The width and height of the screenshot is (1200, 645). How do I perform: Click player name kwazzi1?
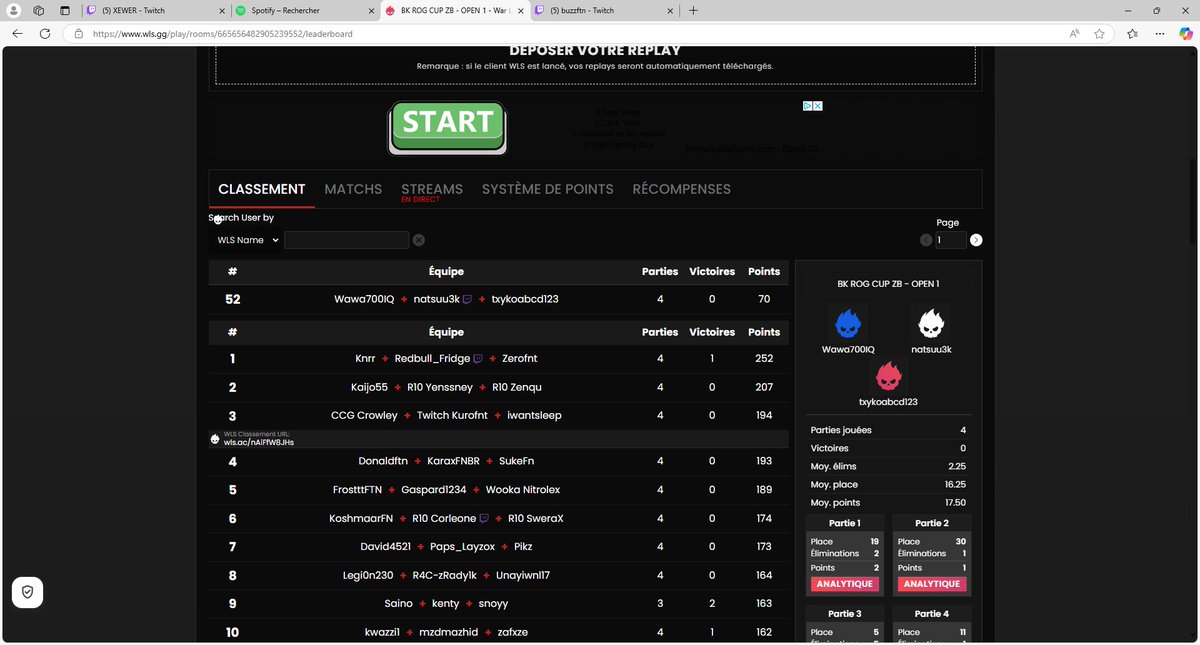pyautogui.click(x=382, y=632)
